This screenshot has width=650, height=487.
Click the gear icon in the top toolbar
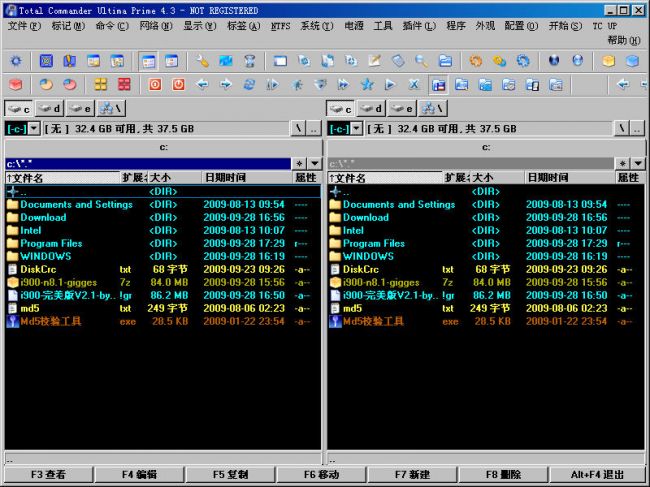pyautogui.click(x=15, y=61)
